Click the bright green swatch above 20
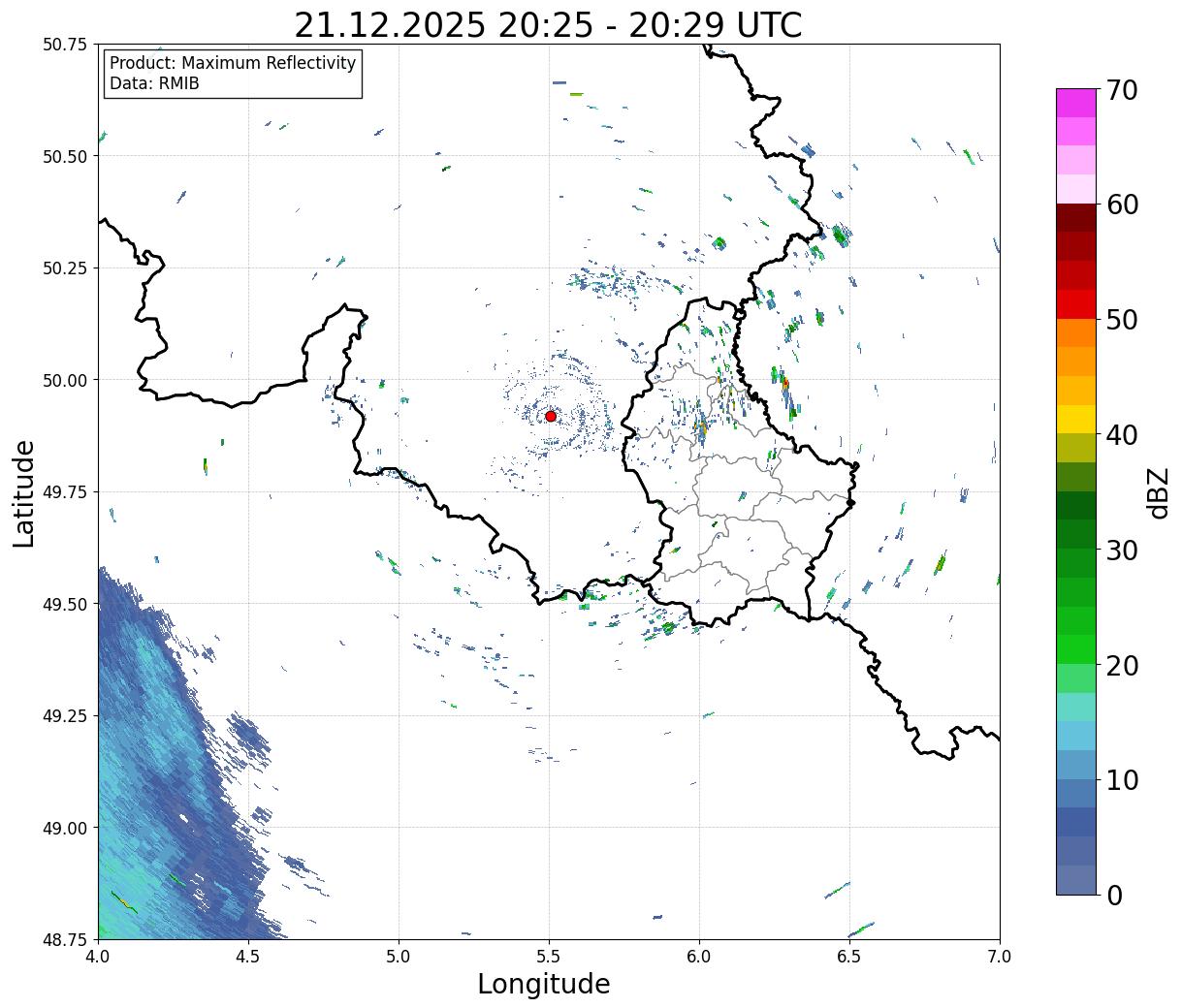This screenshot has width=1182, height=1008. click(1076, 649)
